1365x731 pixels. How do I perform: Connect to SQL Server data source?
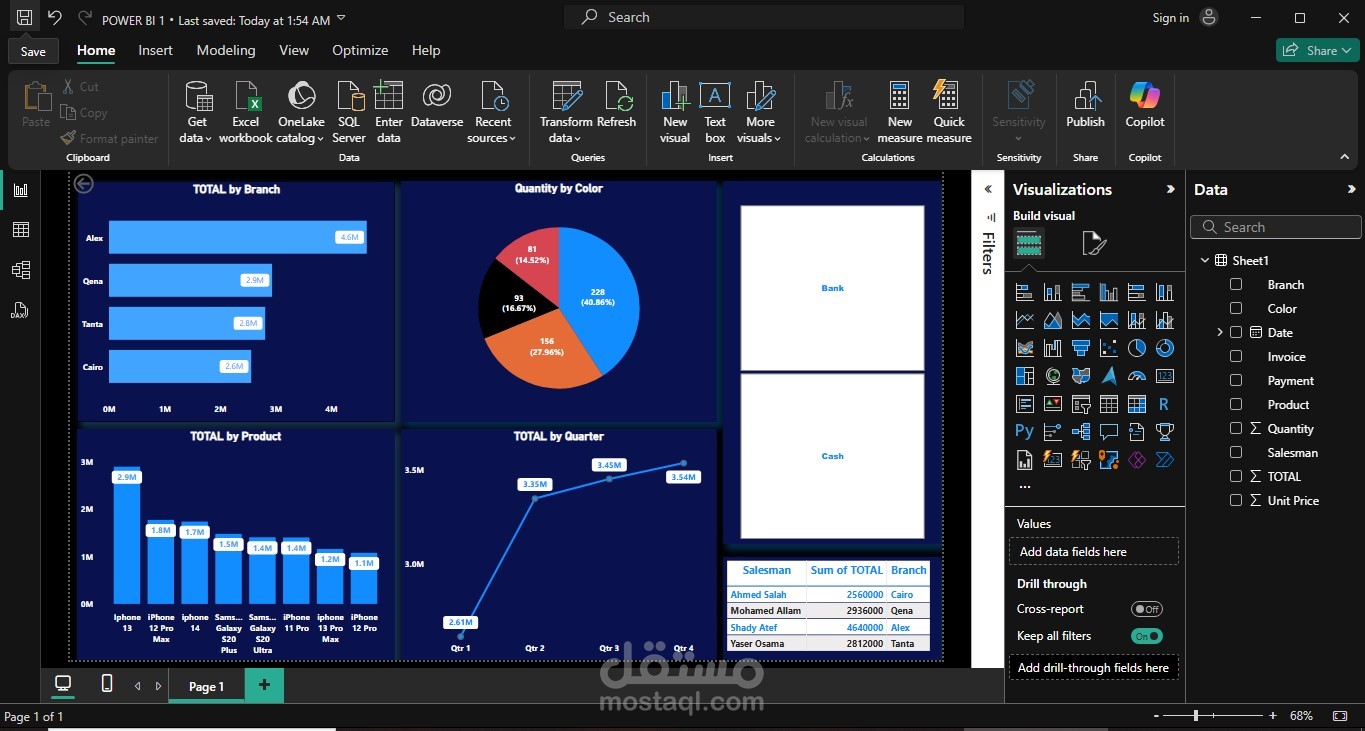click(349, 112)
